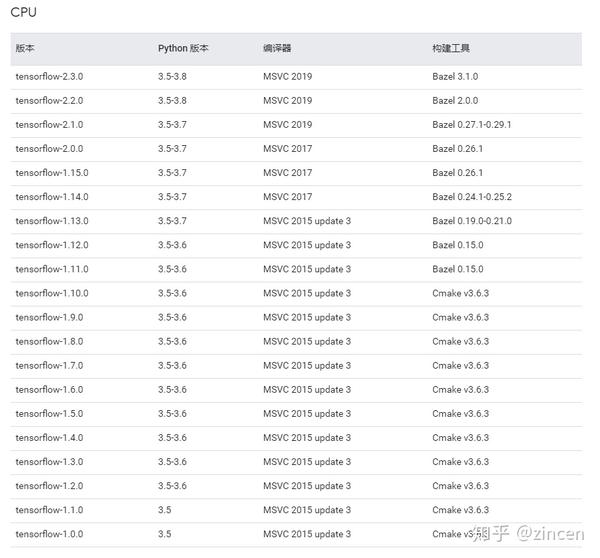This screenshot has height=558, width=600.
Task: Select tensorflow-1.12.0 cell
Action: (52, 245)
